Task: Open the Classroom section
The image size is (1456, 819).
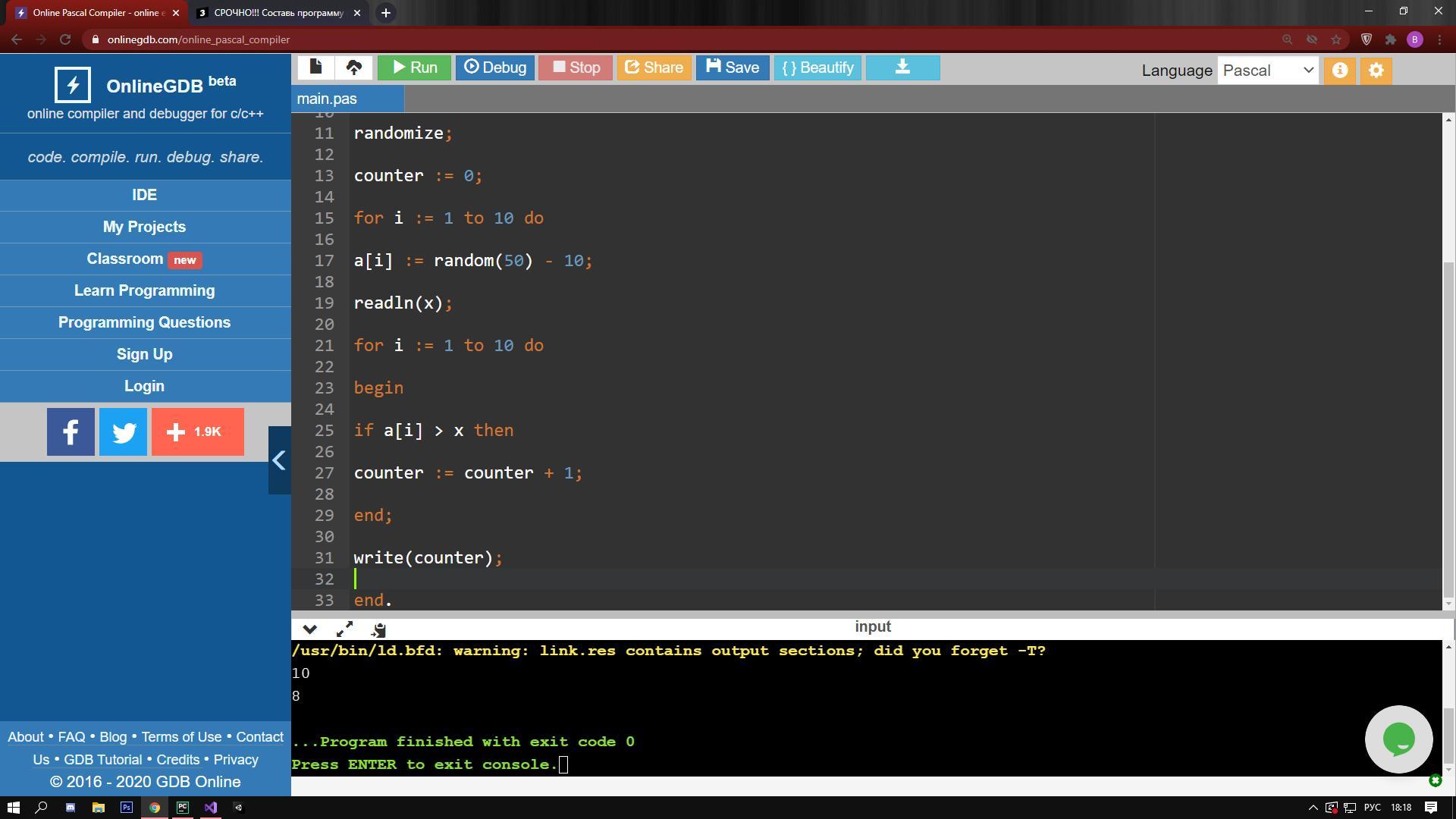Action: [x=145, y=259]
